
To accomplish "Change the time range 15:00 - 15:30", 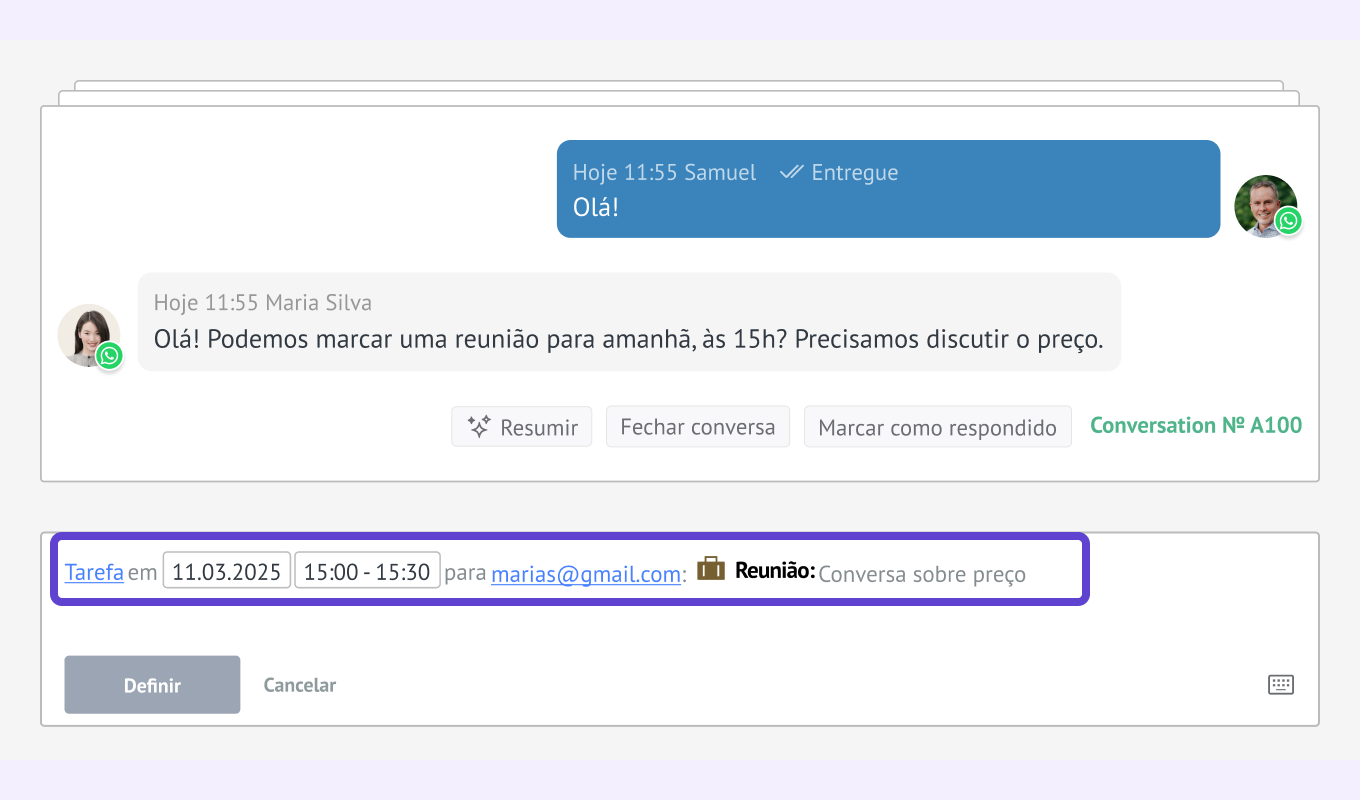I will [x=367, y=571].
